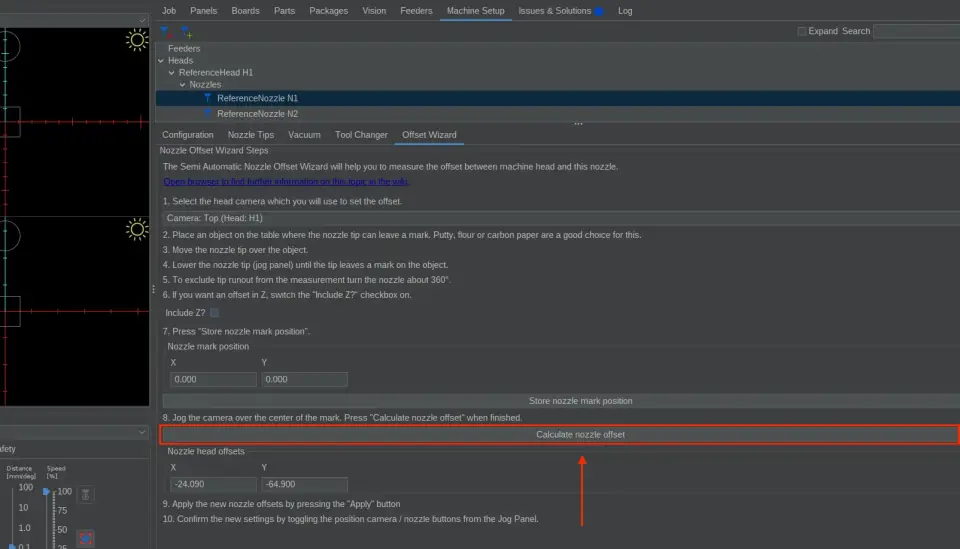Toggle the top camera light sun icon

137,40
